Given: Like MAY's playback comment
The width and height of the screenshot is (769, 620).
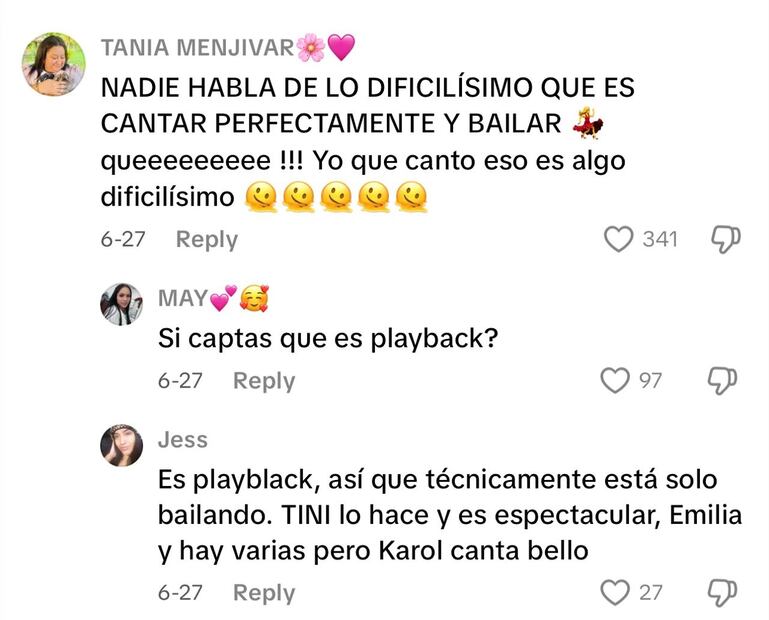Looking at the screenshot, I should [x=615, y=381].
